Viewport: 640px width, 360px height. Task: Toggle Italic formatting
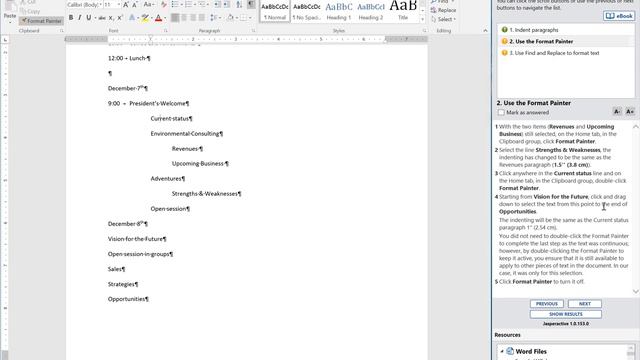click(x=80, y=18)
